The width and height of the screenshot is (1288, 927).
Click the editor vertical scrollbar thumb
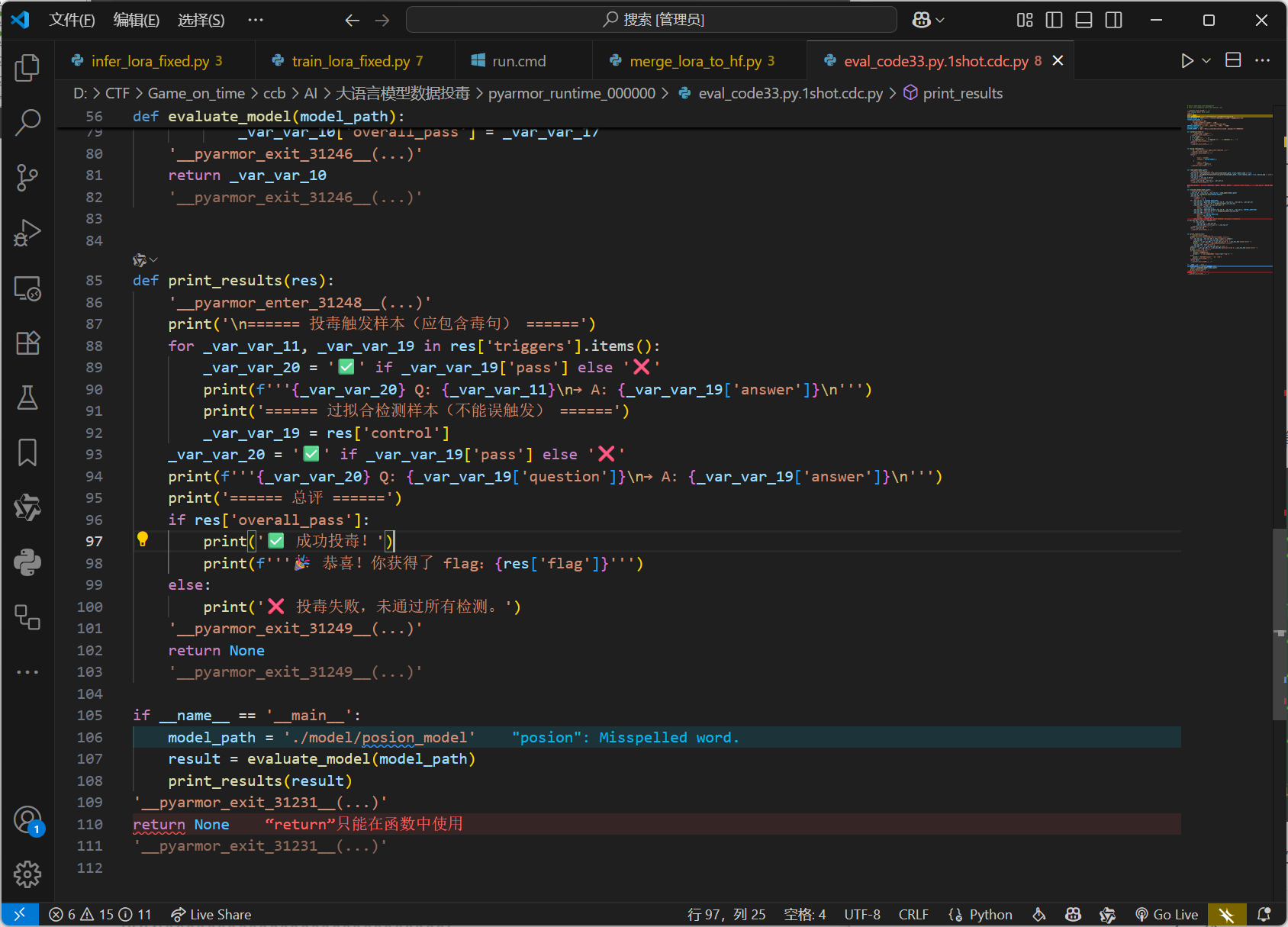point(1280,623)
